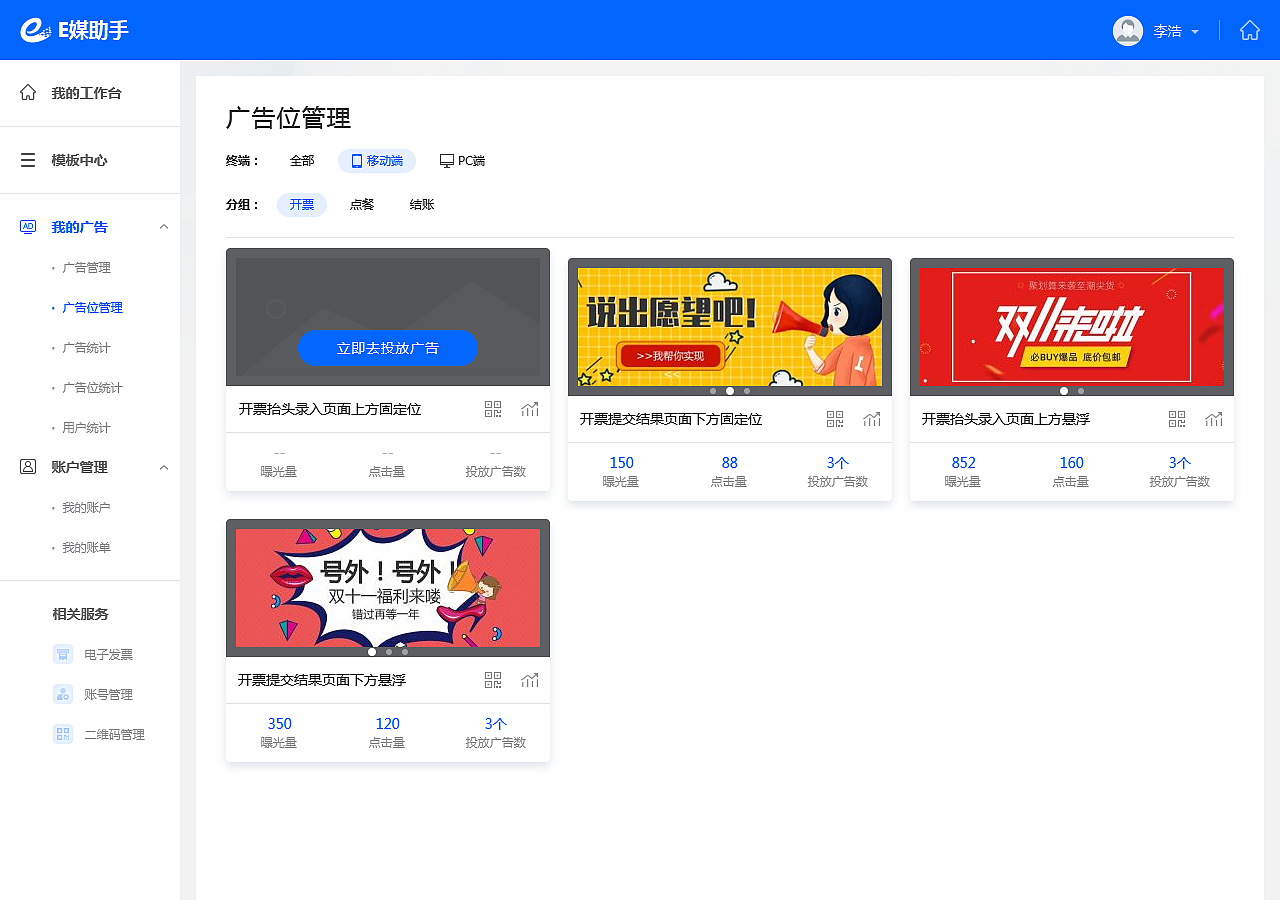1280x900 pixels.
Task: Open the 账号管理 service link
Action: pyautogui.click(x=108, y=695)
